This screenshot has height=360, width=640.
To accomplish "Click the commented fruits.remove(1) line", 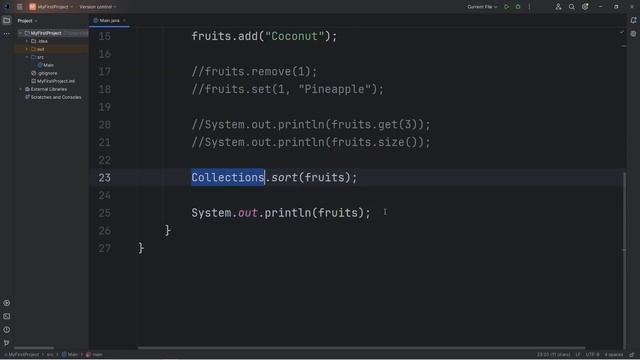I will 254,72.
